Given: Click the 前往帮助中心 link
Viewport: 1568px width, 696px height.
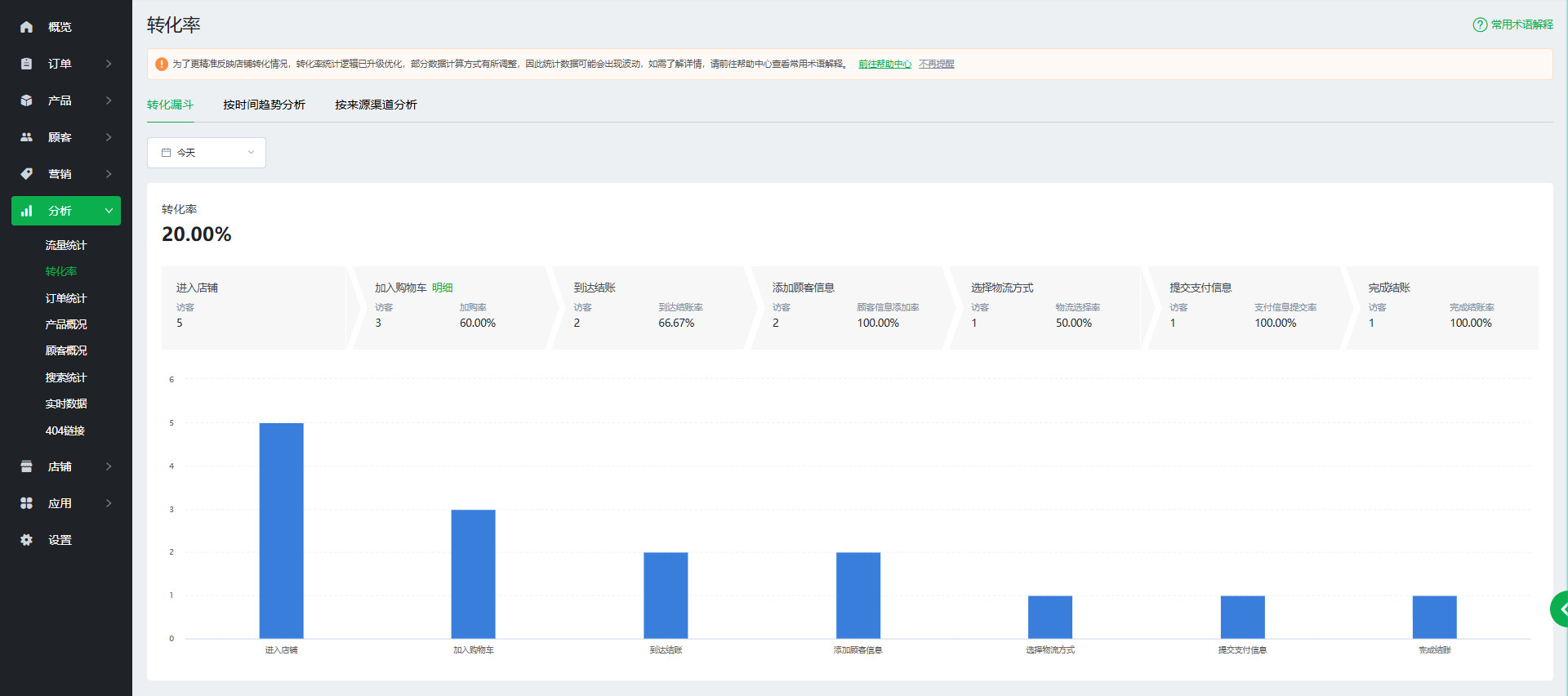Looking at the screenshot, I should [884, 64].
